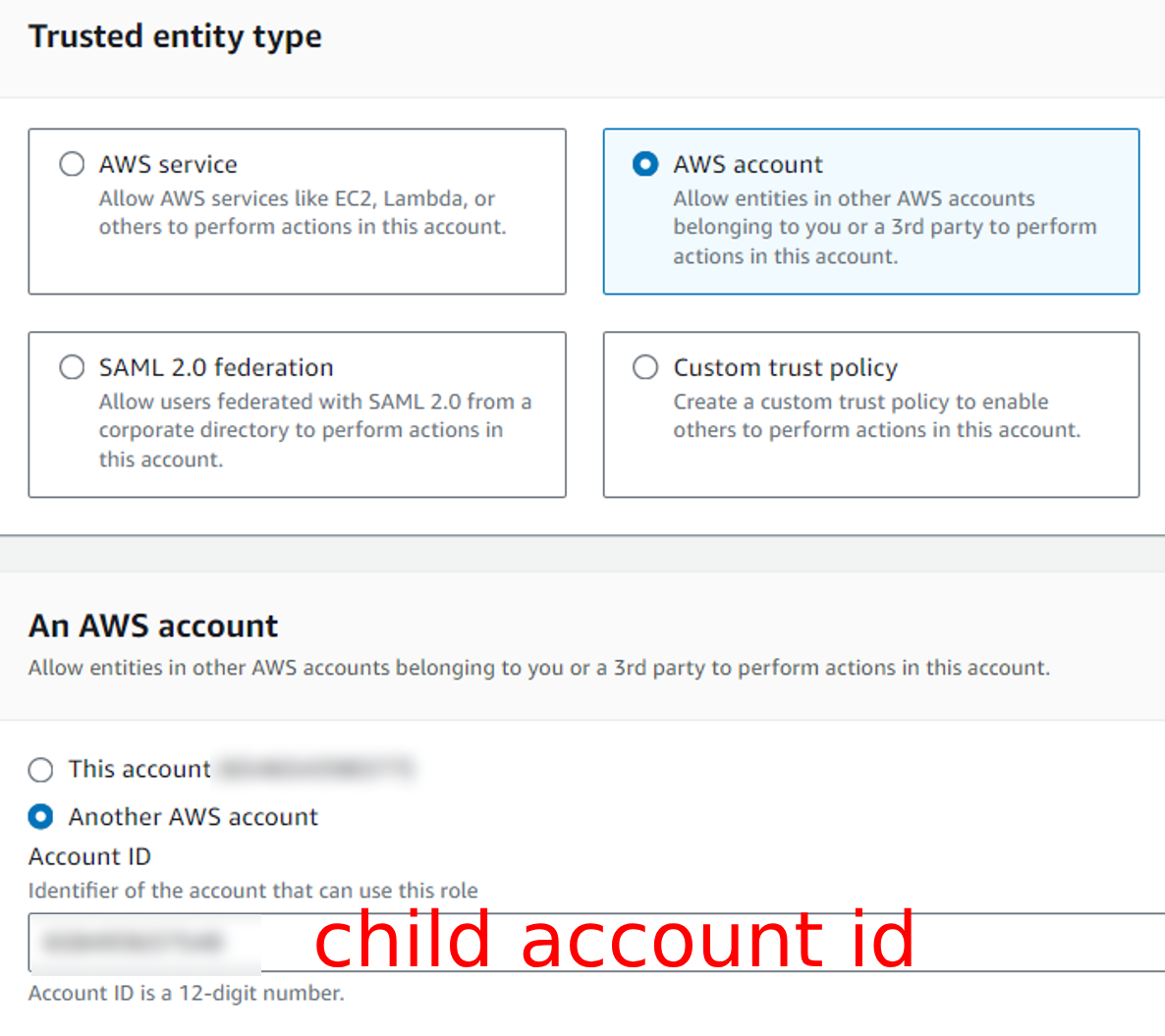Click the An AWS account section heading

153,626
